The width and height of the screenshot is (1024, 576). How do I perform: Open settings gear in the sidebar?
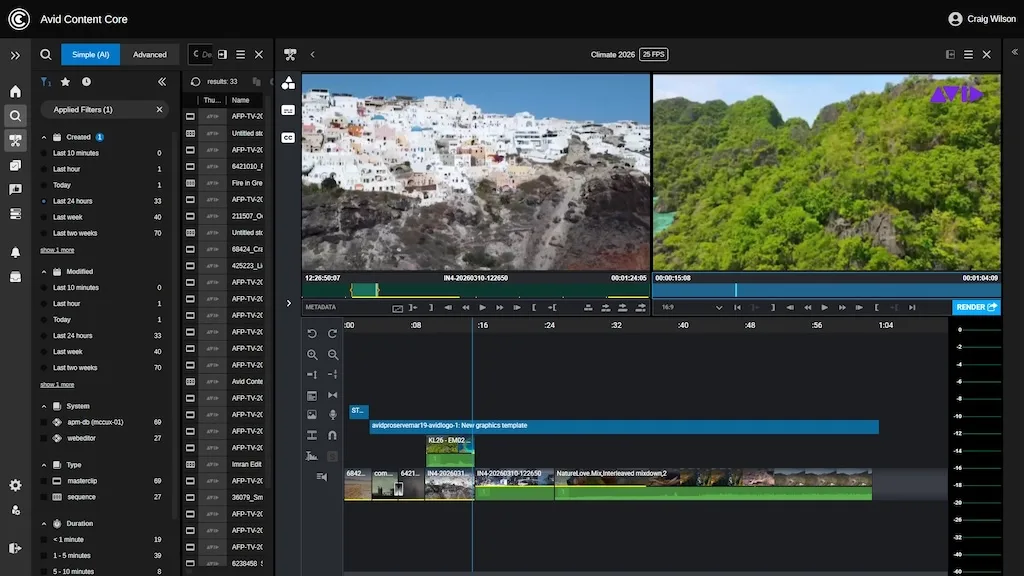15,485
